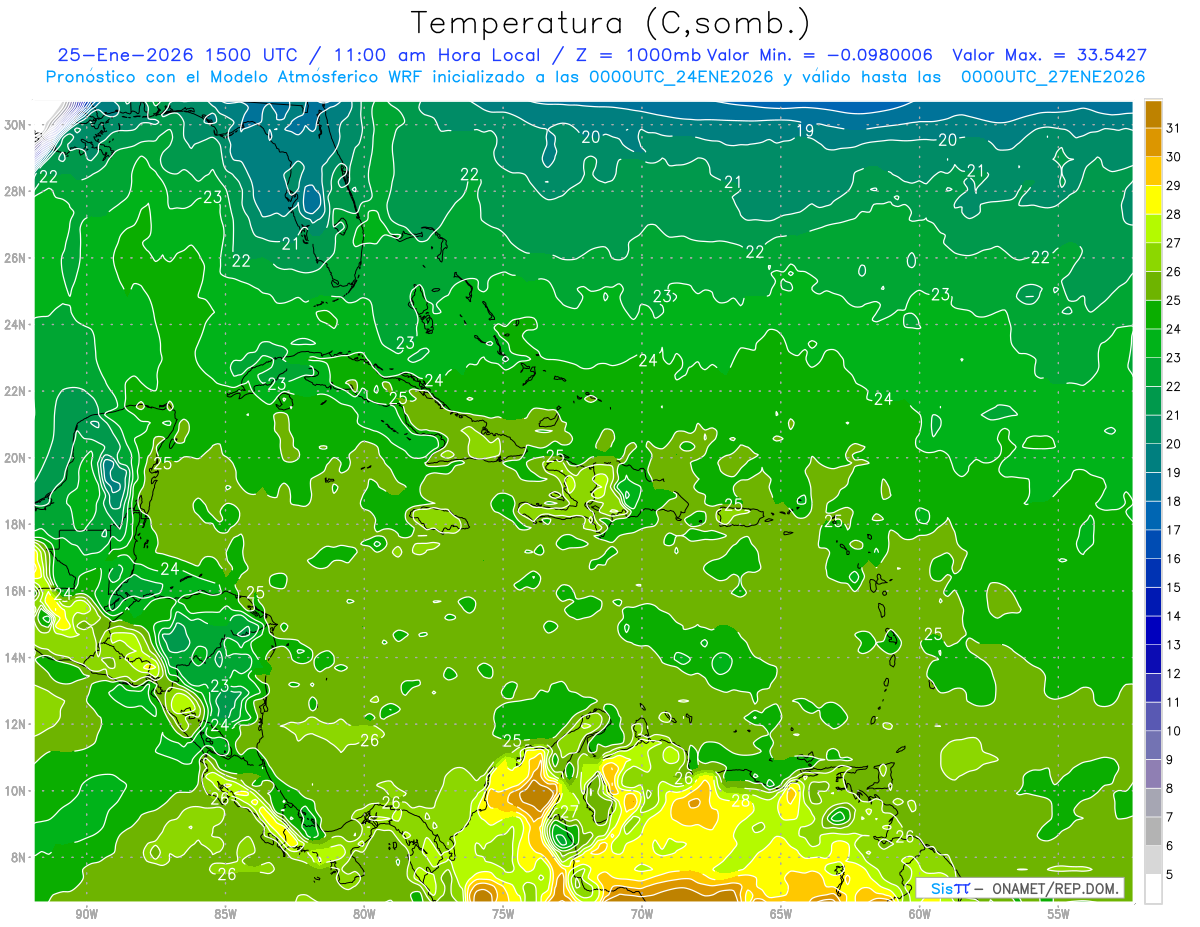The image size is (1200, 927).
Task: Click the '0000UTC_24ENE2026' initialization time
Action: pyautogui.click(x=682, y=76)
